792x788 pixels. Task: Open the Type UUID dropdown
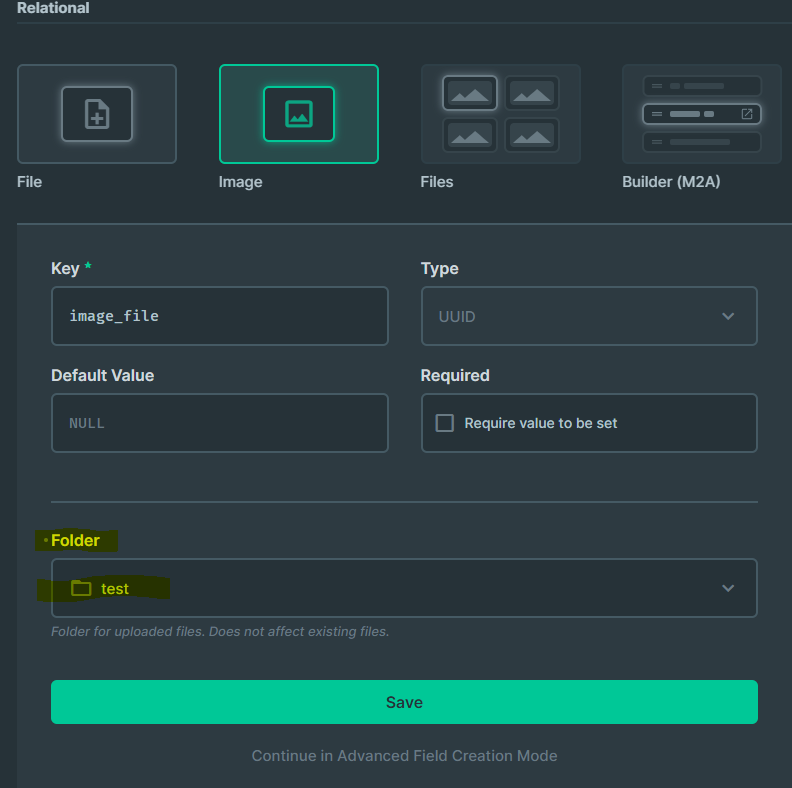click(589, 316)
